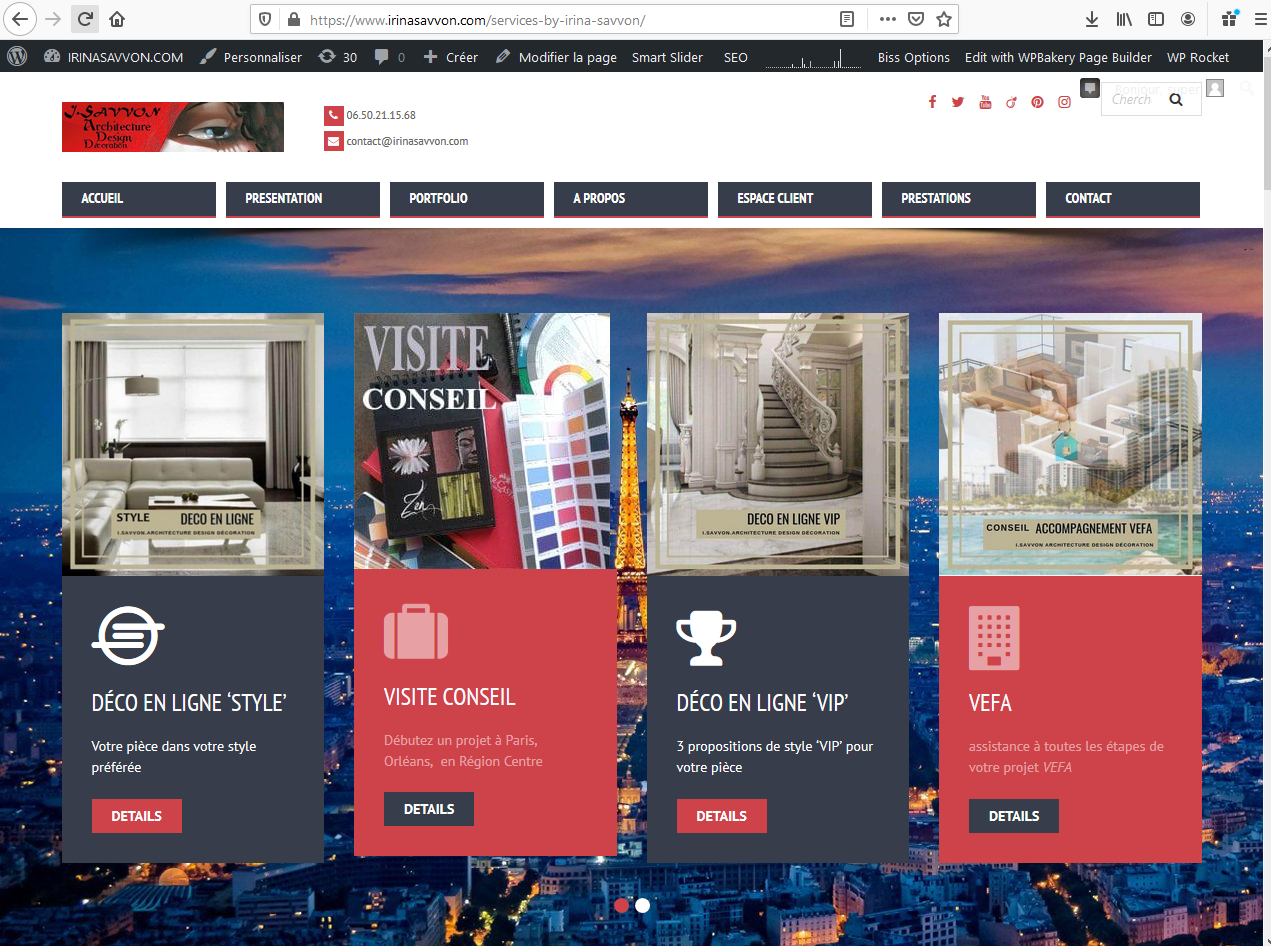Reload the page with the refresh icon
This screenshot has height=946, width=1271.
point(85,19)
